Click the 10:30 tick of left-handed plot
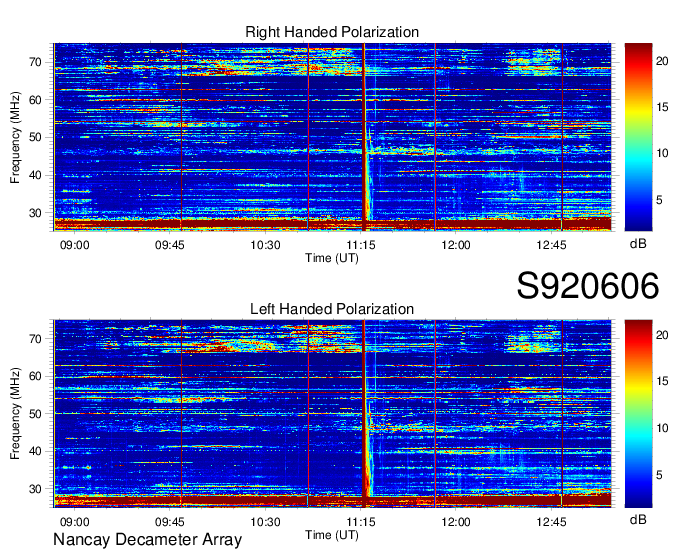The height and width of the screenshot is (552, 680). pyautogui.click(x=265, y=522)
